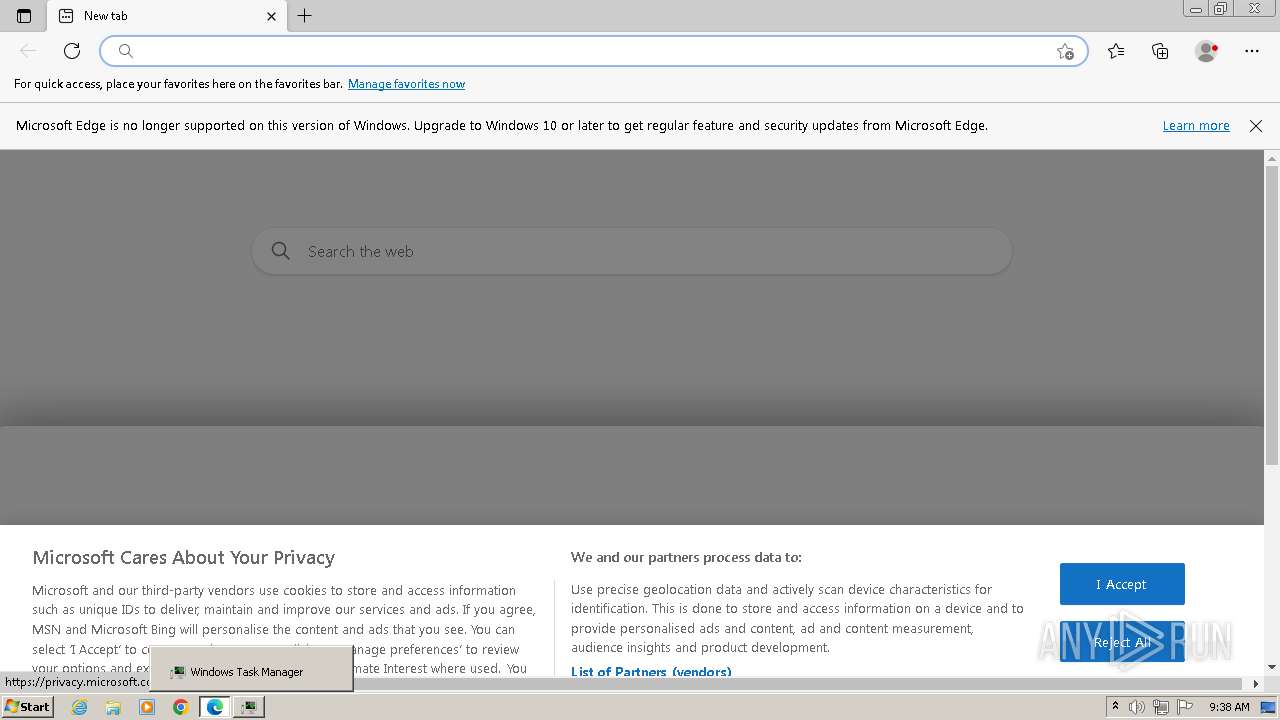Click the scrollbar up arrow
Screen dimensions: 1280x720
point(1272,158)
